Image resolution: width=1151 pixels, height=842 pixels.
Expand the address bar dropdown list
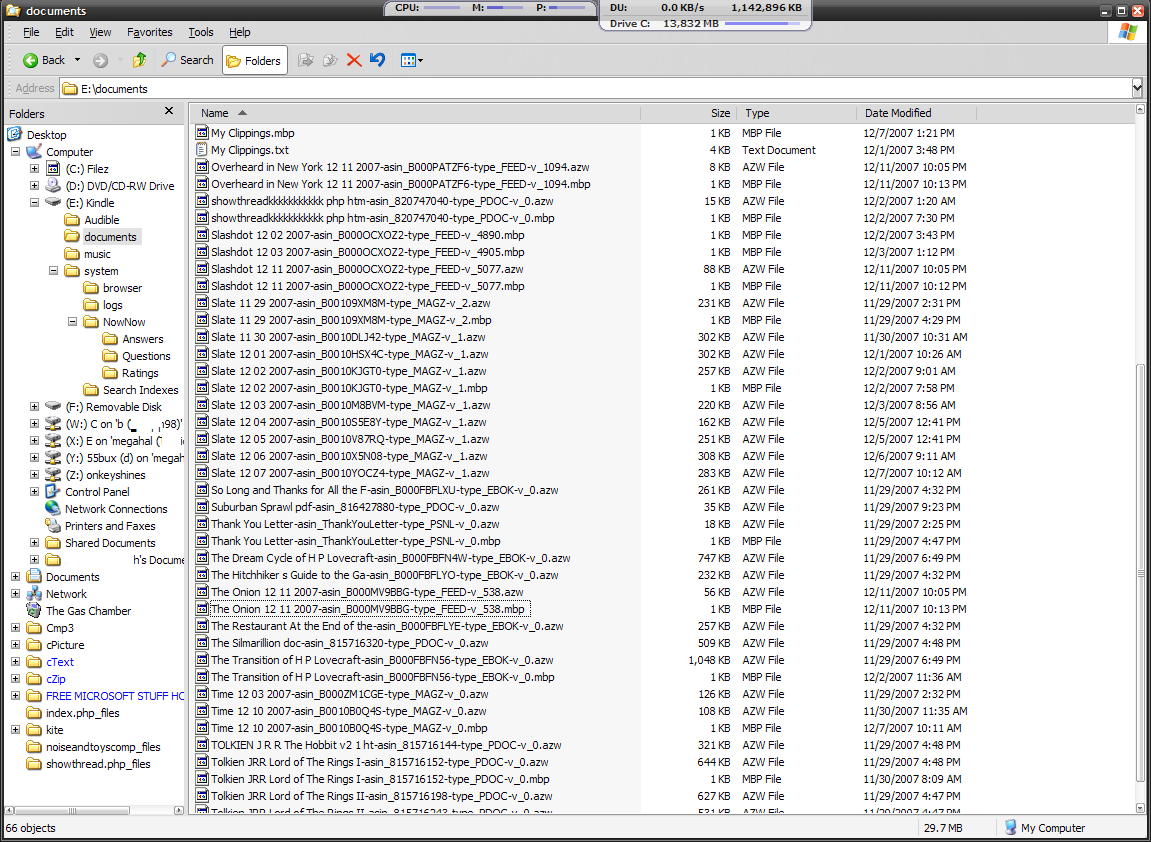[x=1137, y=89]
